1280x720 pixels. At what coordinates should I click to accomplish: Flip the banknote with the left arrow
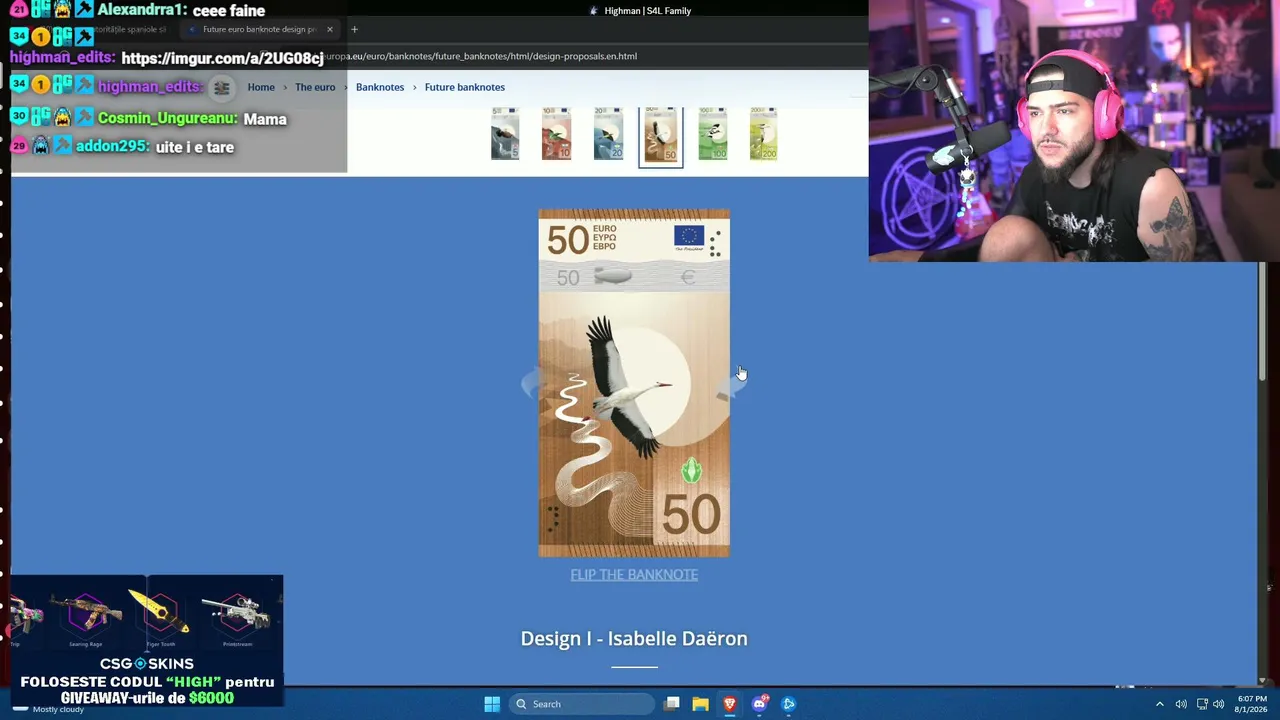(x=530, y=384)
